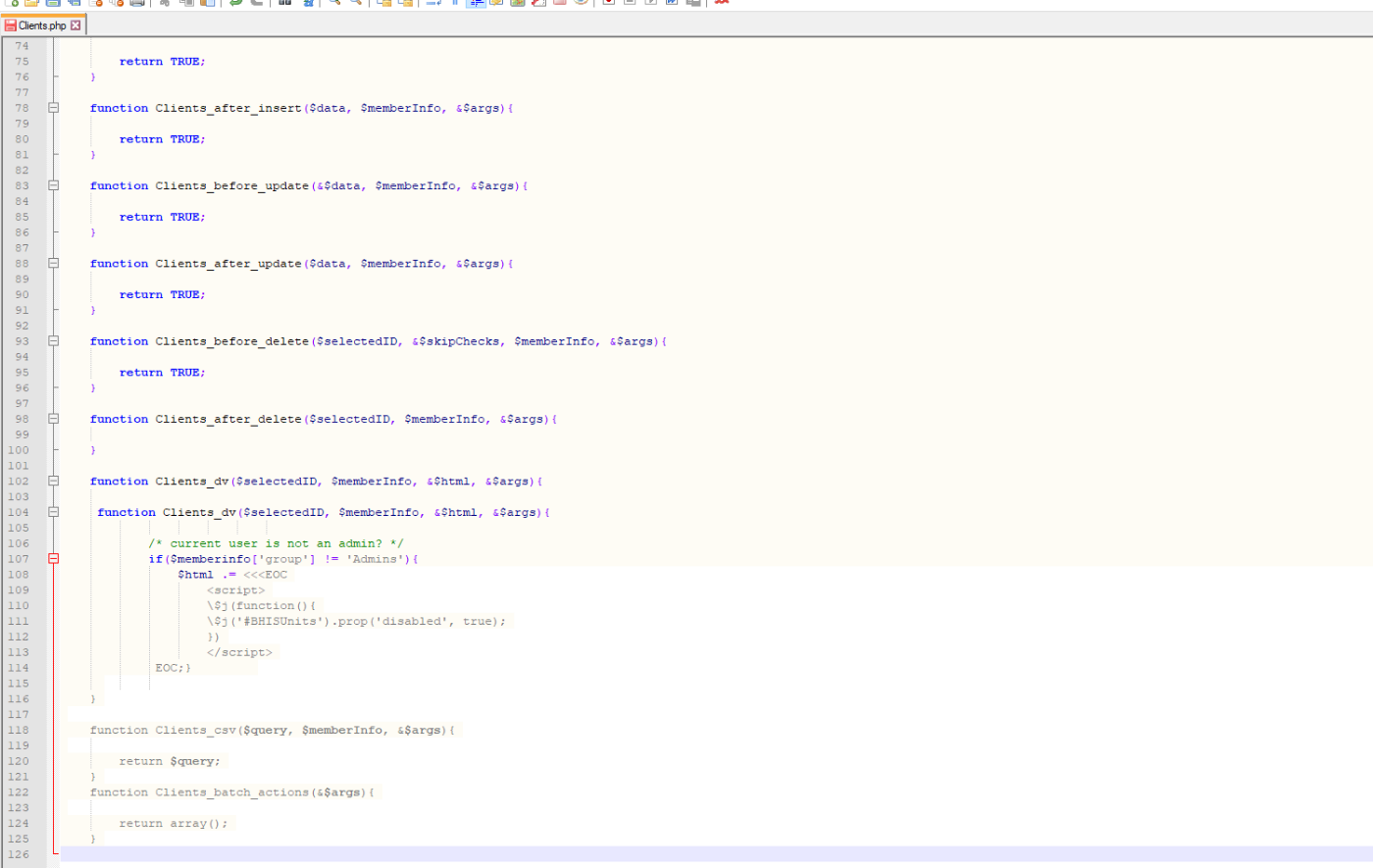Place cursor in Clients_before_delete function name
1373x868 pixels.
[x=231, y=341]
